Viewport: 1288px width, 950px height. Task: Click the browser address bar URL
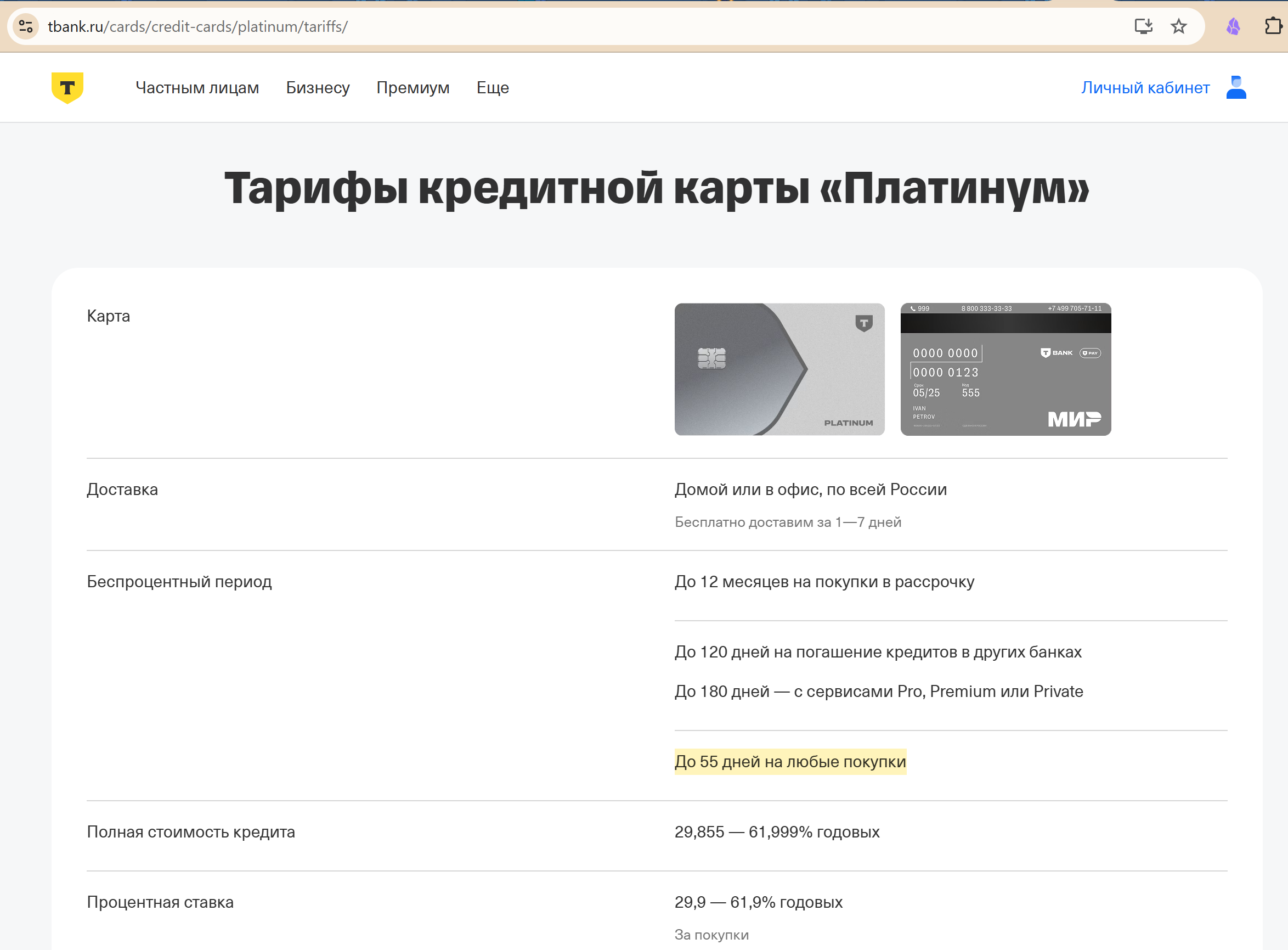197,26
